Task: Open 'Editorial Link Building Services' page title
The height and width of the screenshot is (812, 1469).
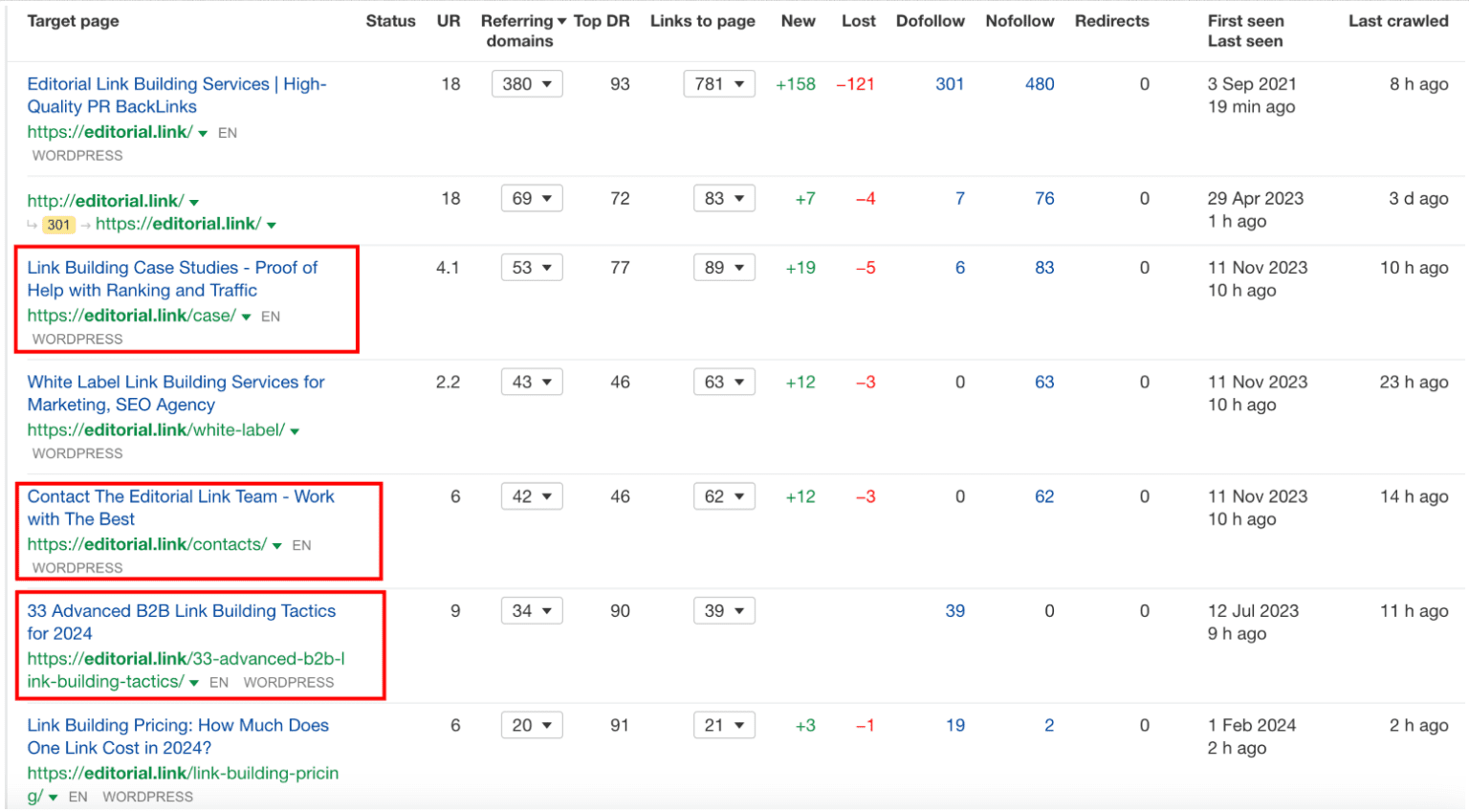Action: pos(177,96)
